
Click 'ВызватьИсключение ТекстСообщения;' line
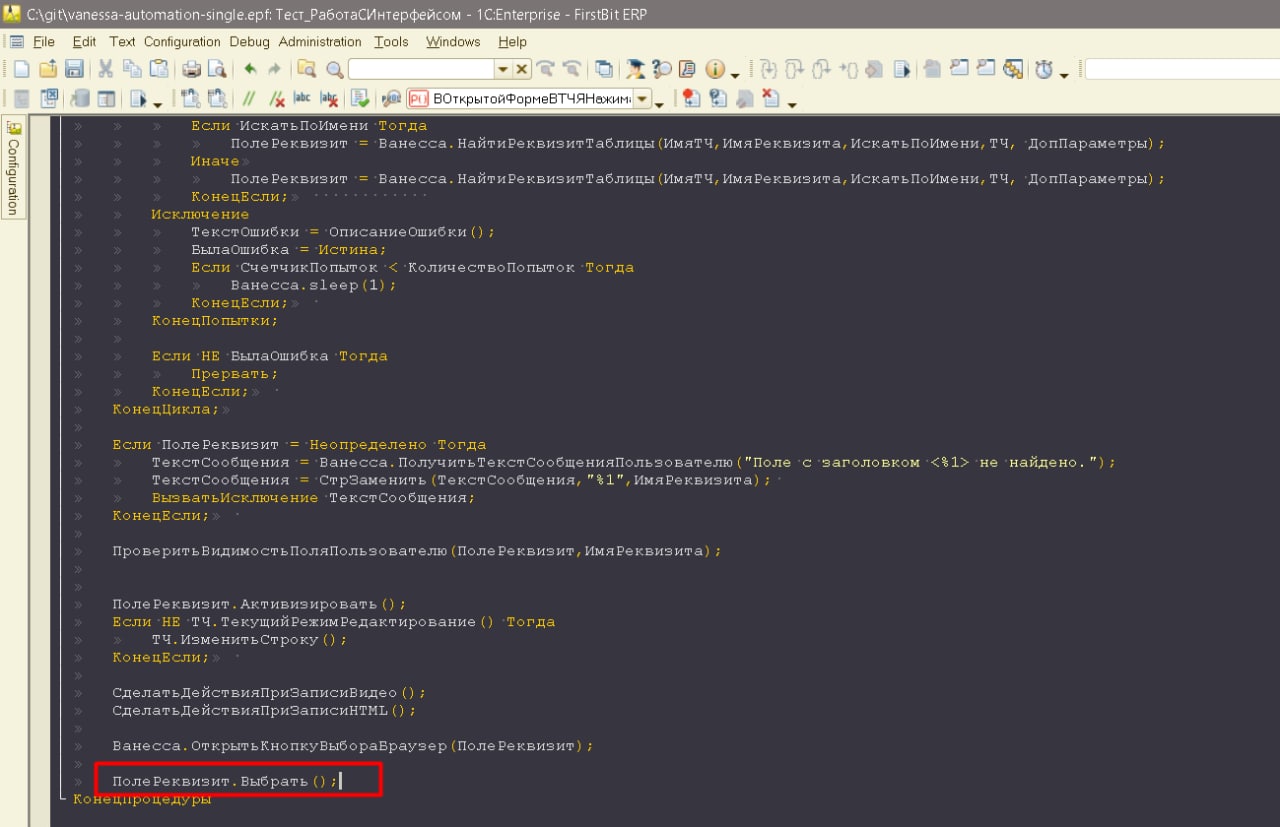[314, 497]
